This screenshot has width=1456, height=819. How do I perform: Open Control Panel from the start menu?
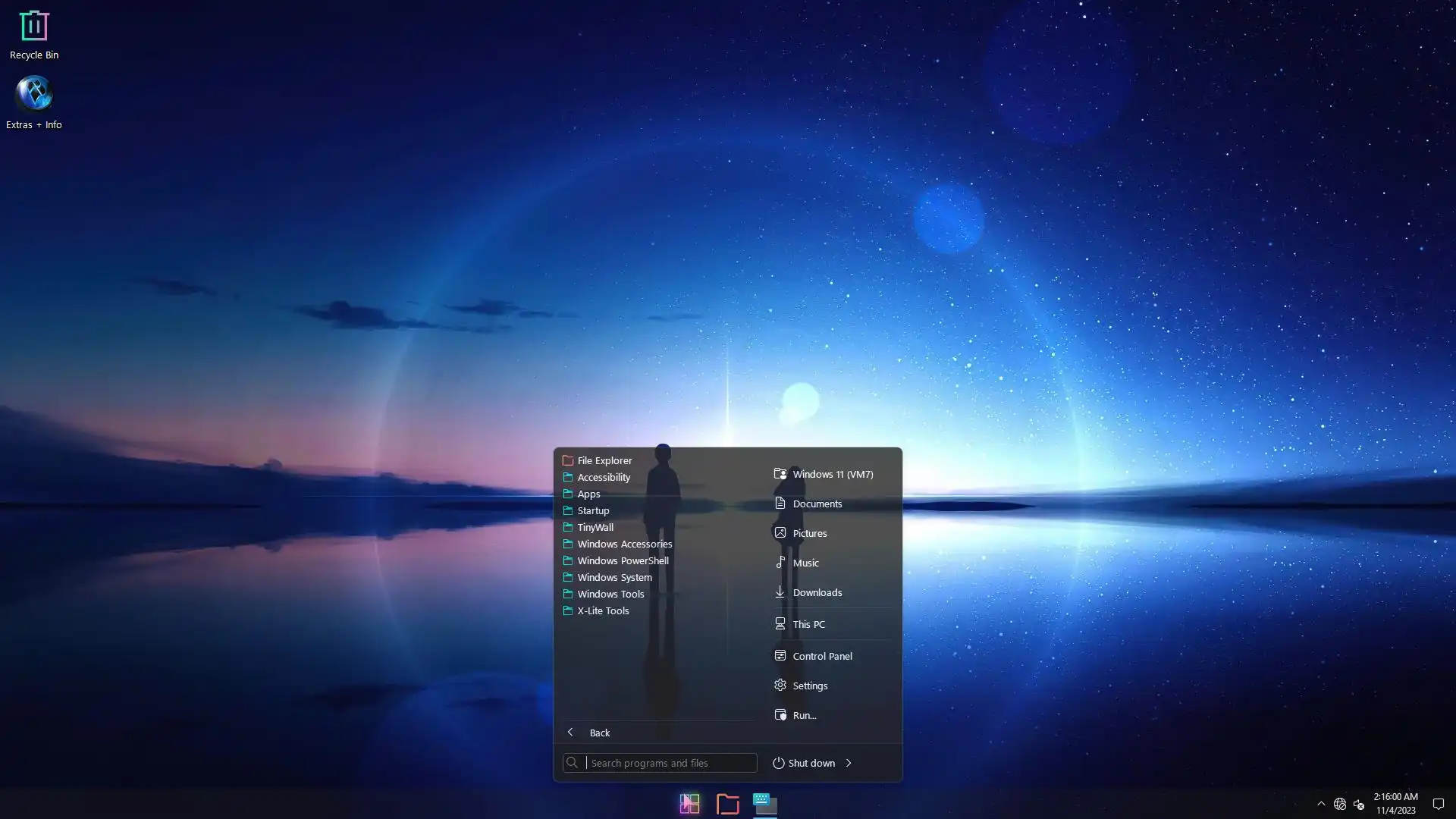pyautogui.click(x=822, y=656)
